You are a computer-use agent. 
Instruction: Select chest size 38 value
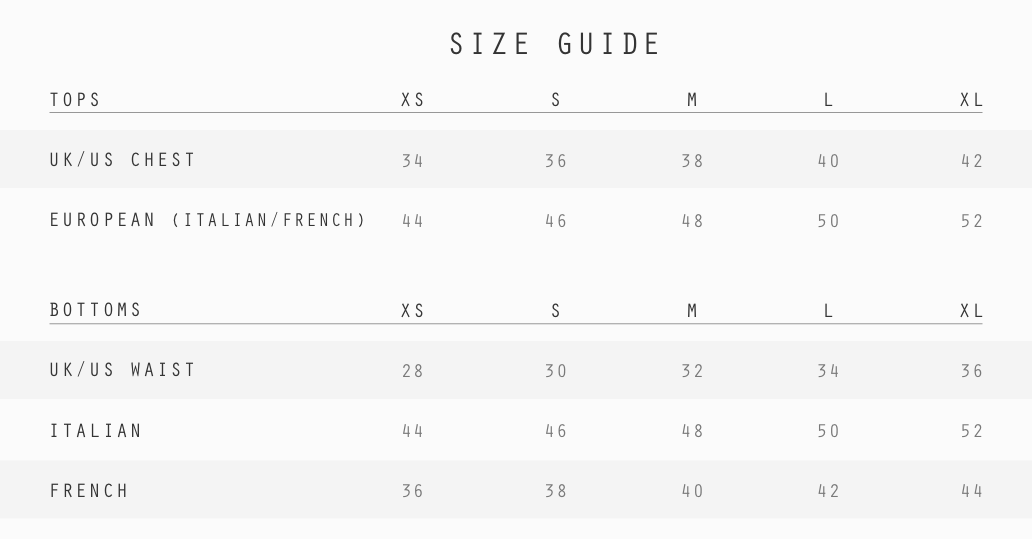[x=692, y=161]
